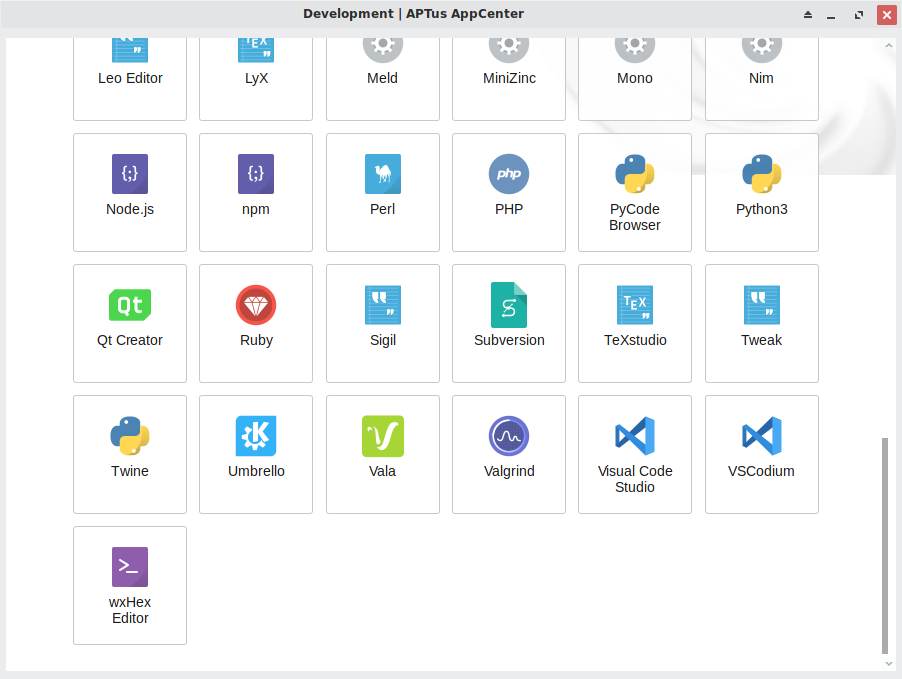Viewport: 902px width, 679px height.
Task: Select the Meld name label
Action: pyautogui.click(x=383, y=78)
